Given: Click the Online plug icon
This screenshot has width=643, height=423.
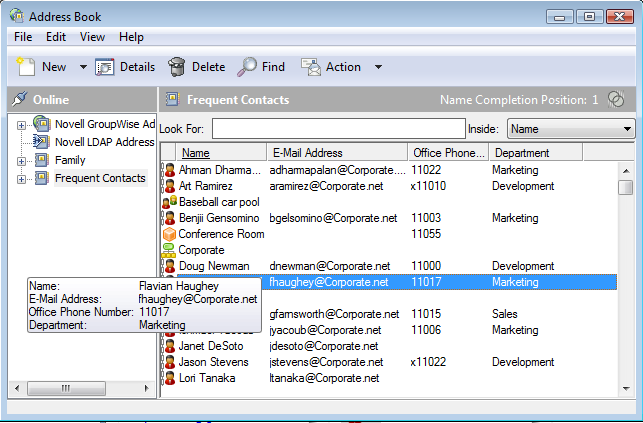Looking at the screenshot, I should [x=19, y=99].
